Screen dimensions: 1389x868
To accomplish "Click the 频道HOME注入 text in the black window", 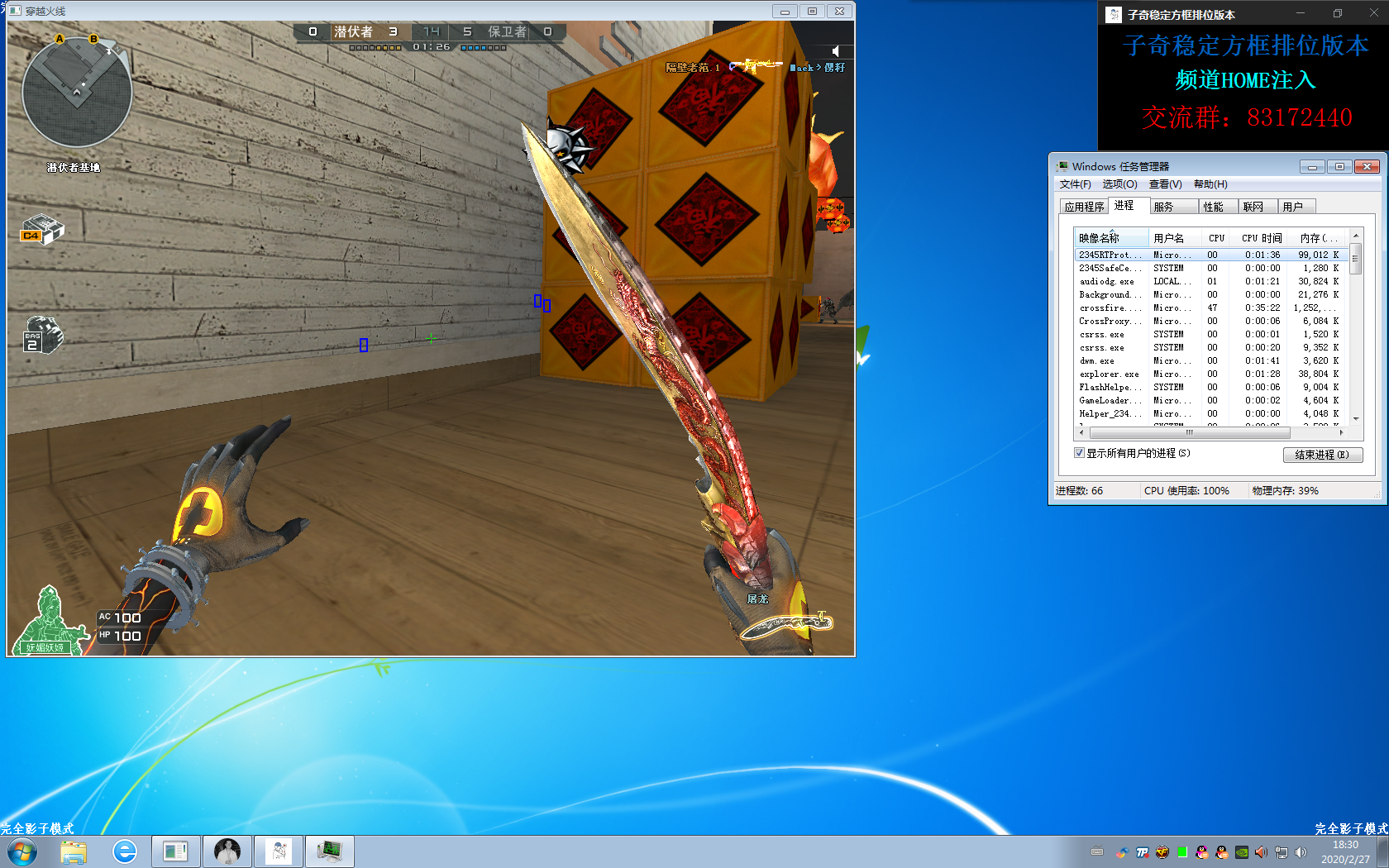I will [1245, 80].
